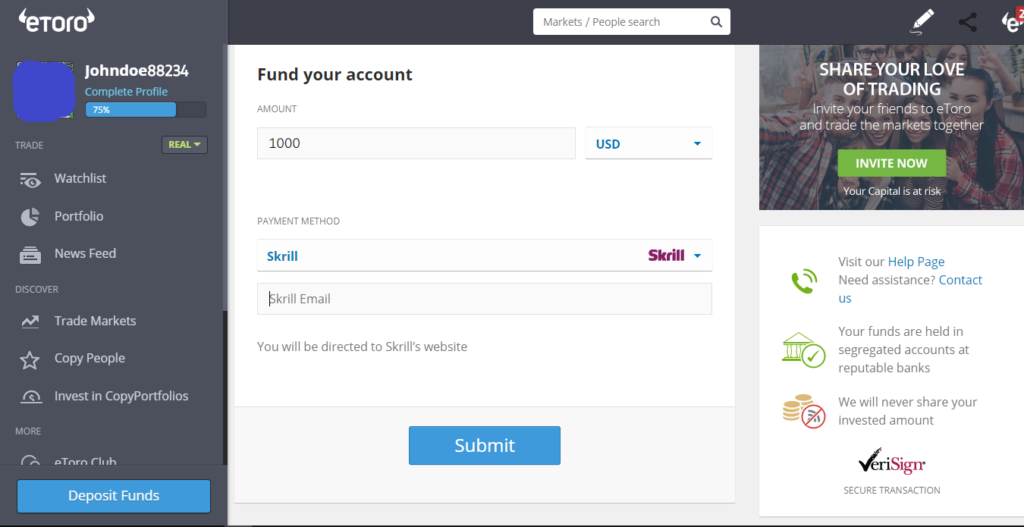The image size is (1024, 527).
Task: Open the Invest in CopyPortfolios icon
Action: tap(30, 396)
